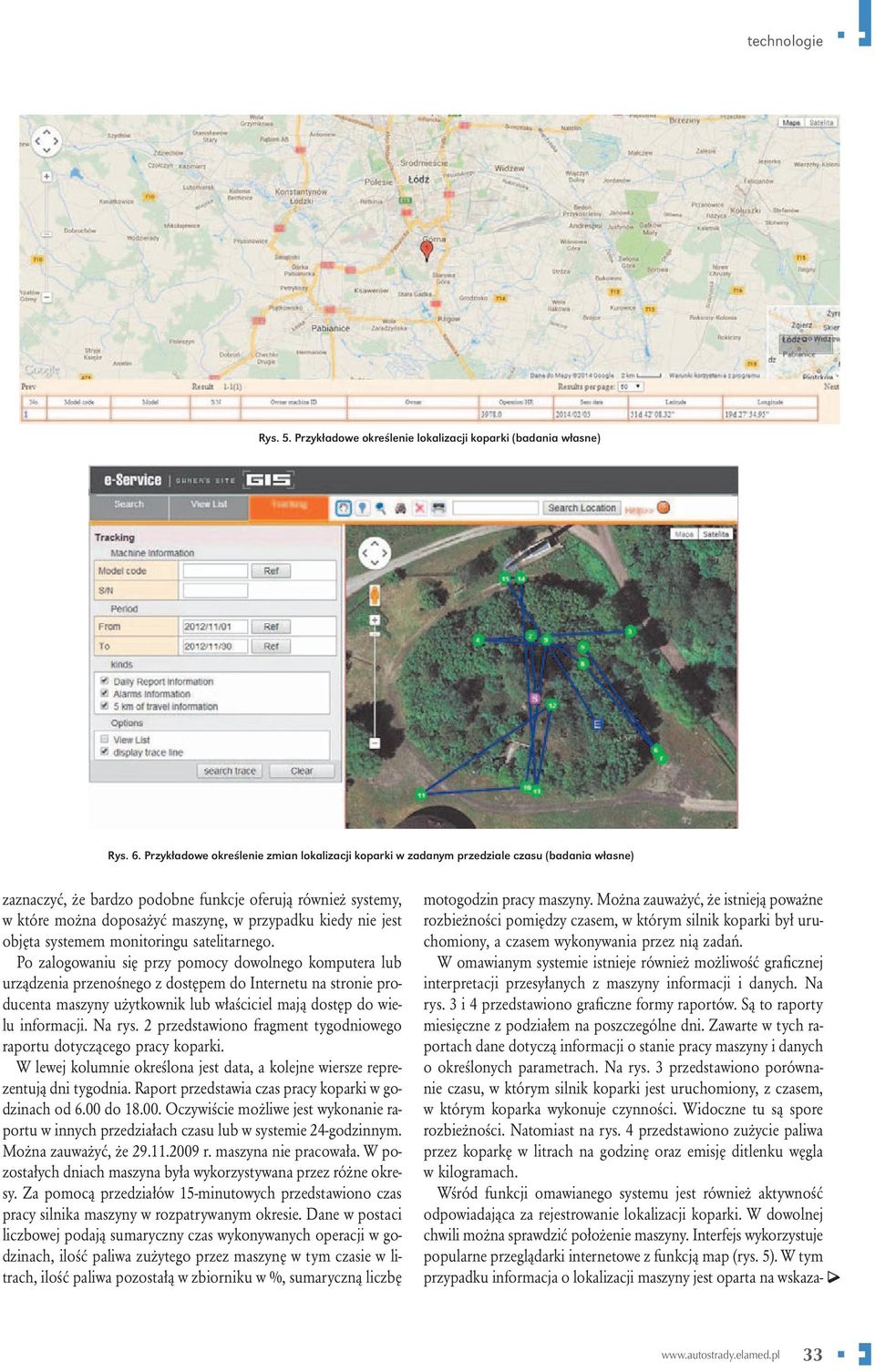
Task: Click inside the Model code input field
Action: click(215, 571)
